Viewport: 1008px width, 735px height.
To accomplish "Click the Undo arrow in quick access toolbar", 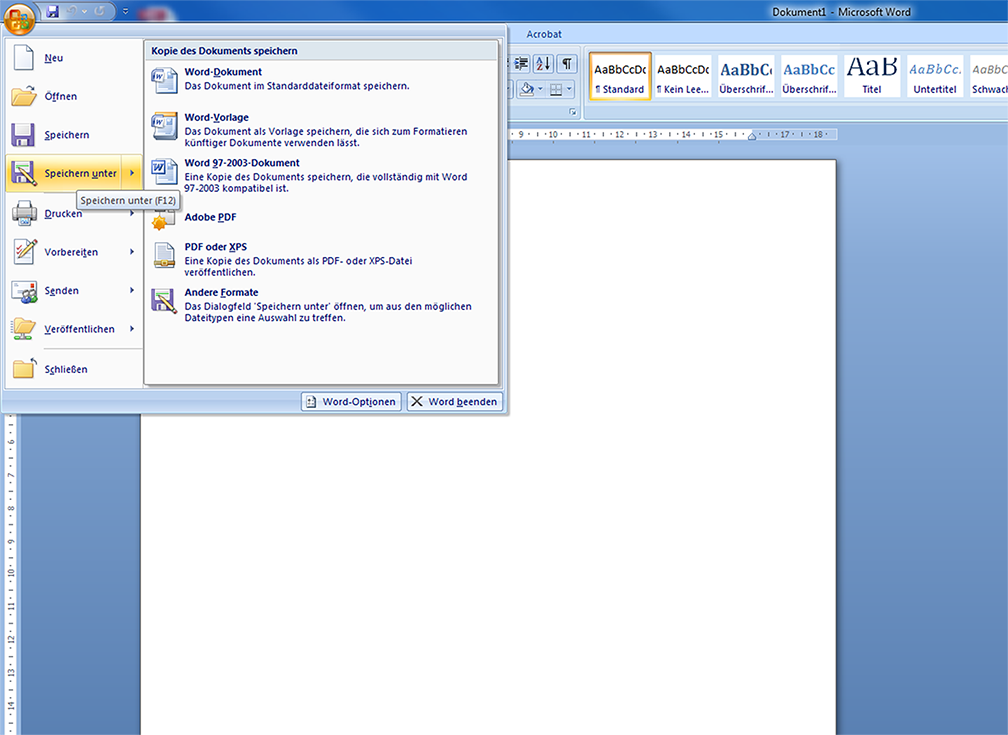I will point(71,12).
